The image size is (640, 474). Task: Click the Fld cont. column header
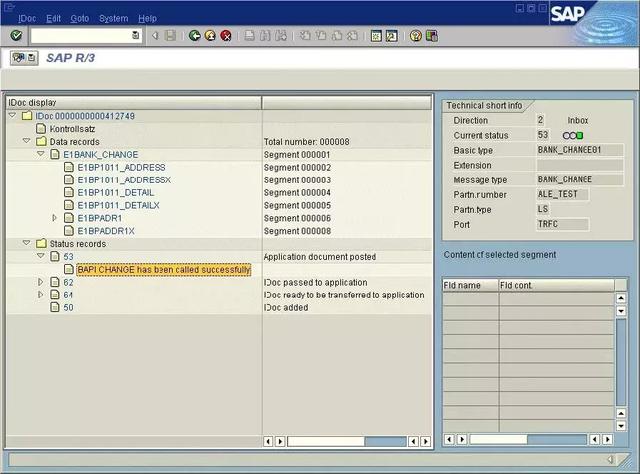(x=557, y=285)
